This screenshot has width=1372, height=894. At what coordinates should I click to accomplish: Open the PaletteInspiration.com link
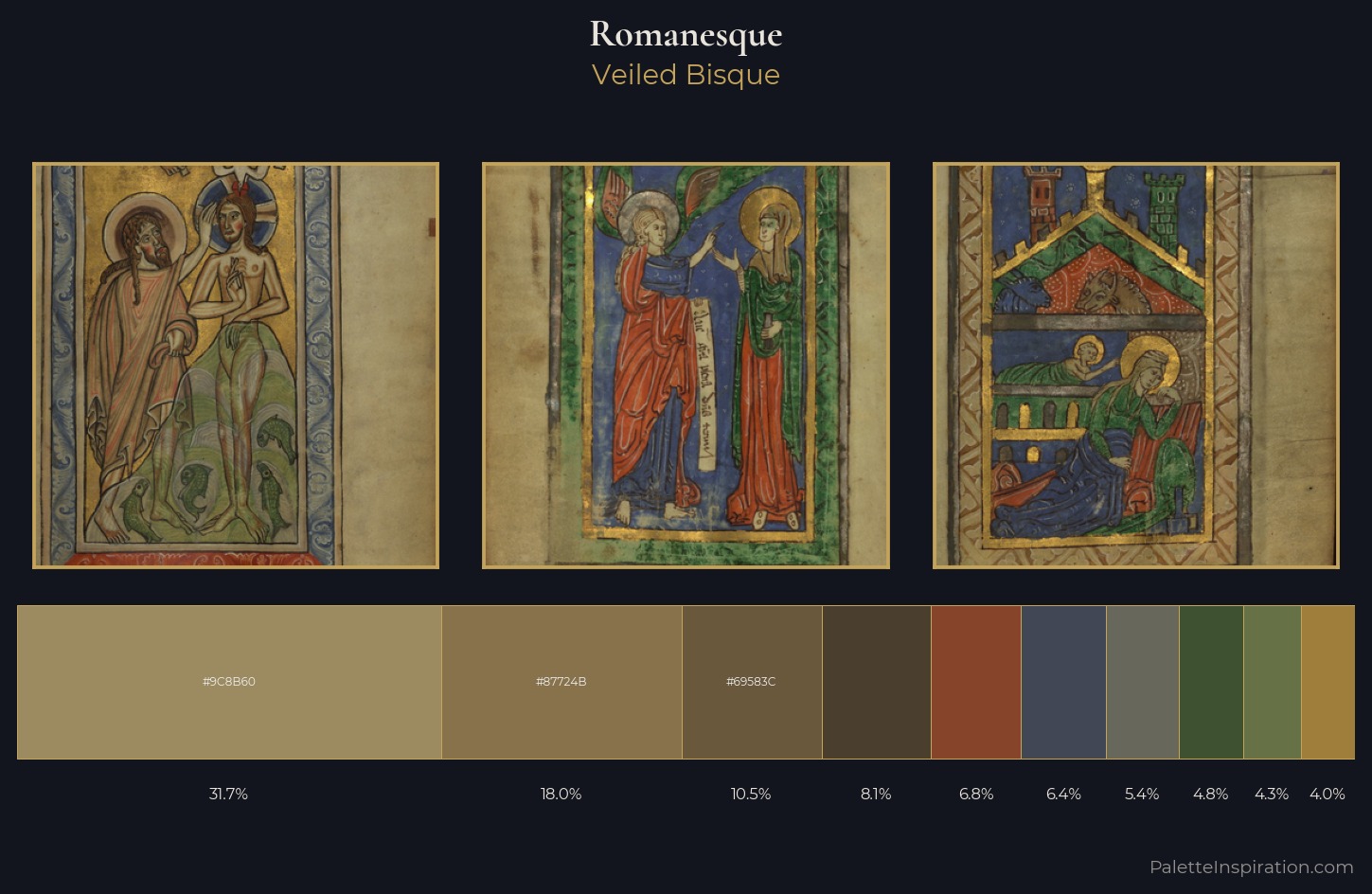(x=1251, y=867)
